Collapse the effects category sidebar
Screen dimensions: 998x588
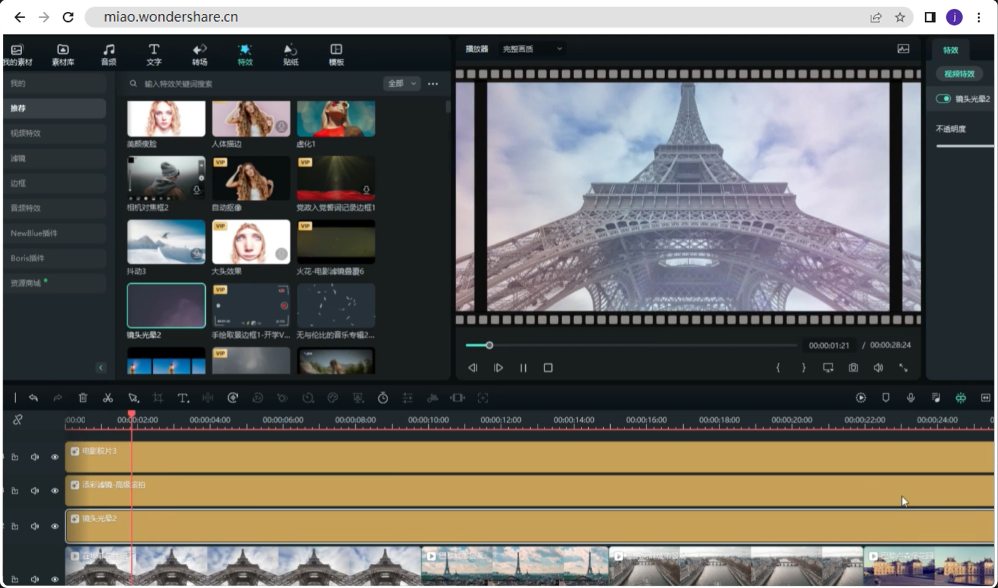click(x=101, y=368)
